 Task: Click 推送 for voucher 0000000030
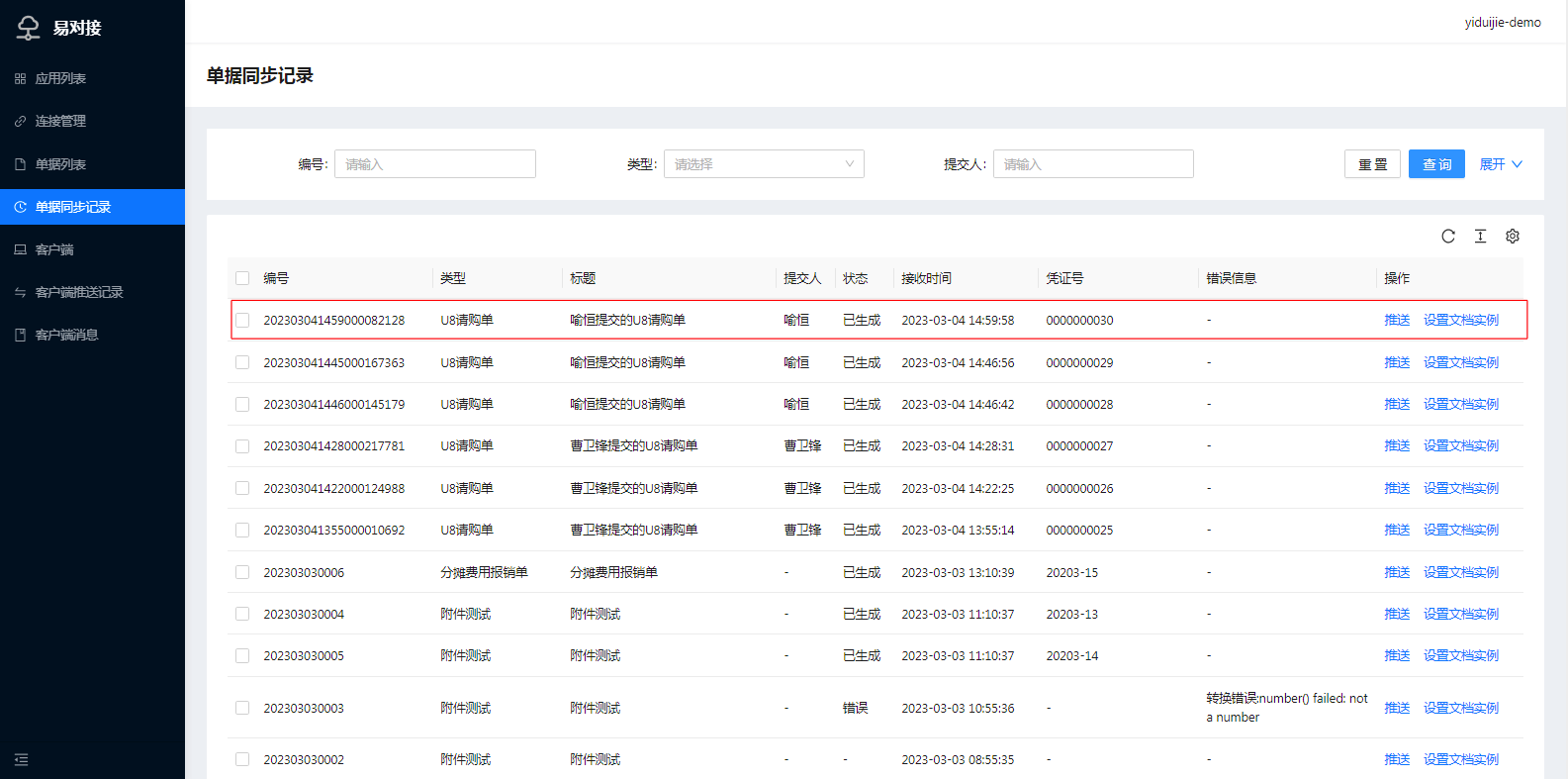[x=1397, y=320]
